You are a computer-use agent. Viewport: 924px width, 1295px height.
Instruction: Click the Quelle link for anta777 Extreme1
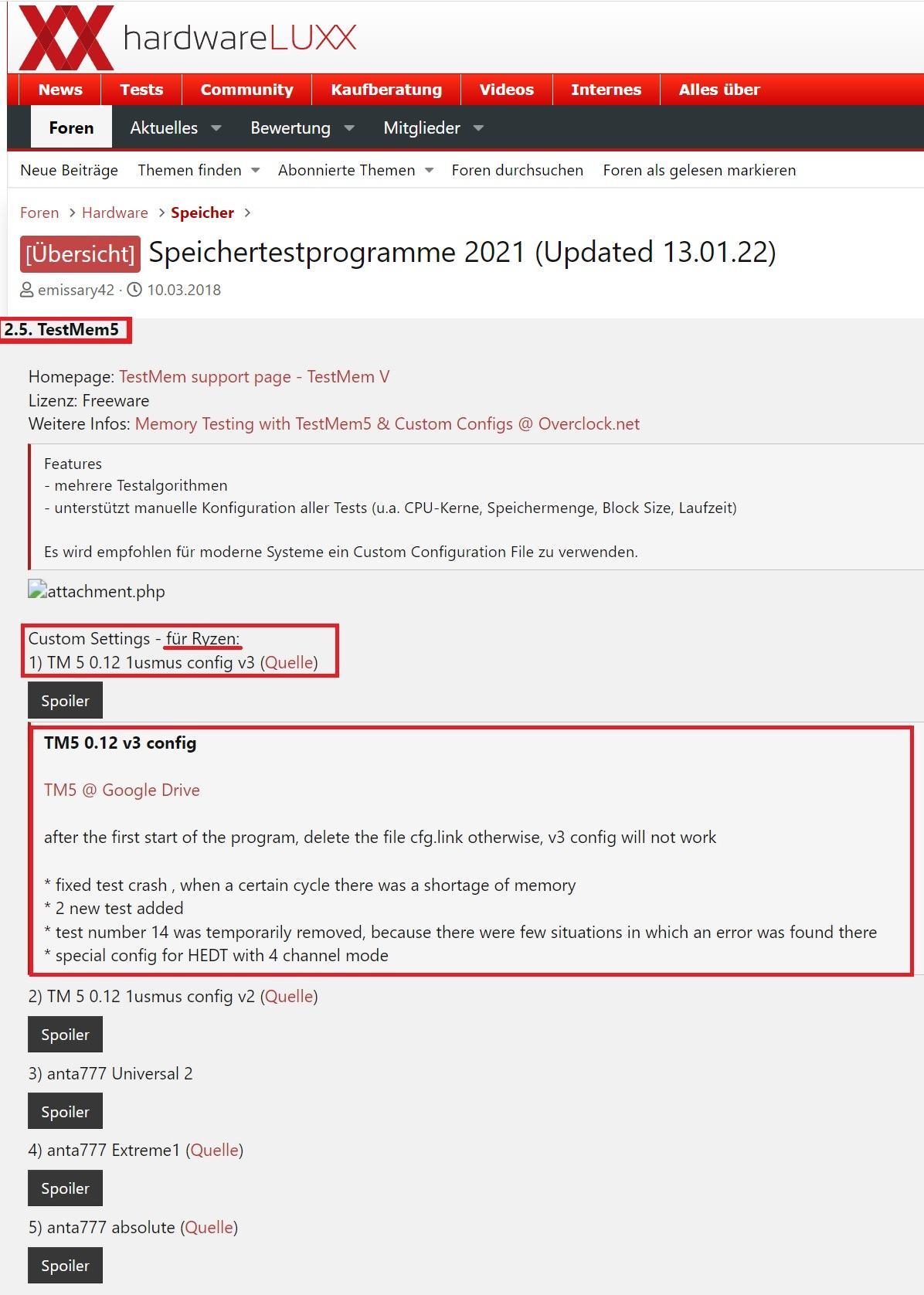click(x=214, y=1150)
